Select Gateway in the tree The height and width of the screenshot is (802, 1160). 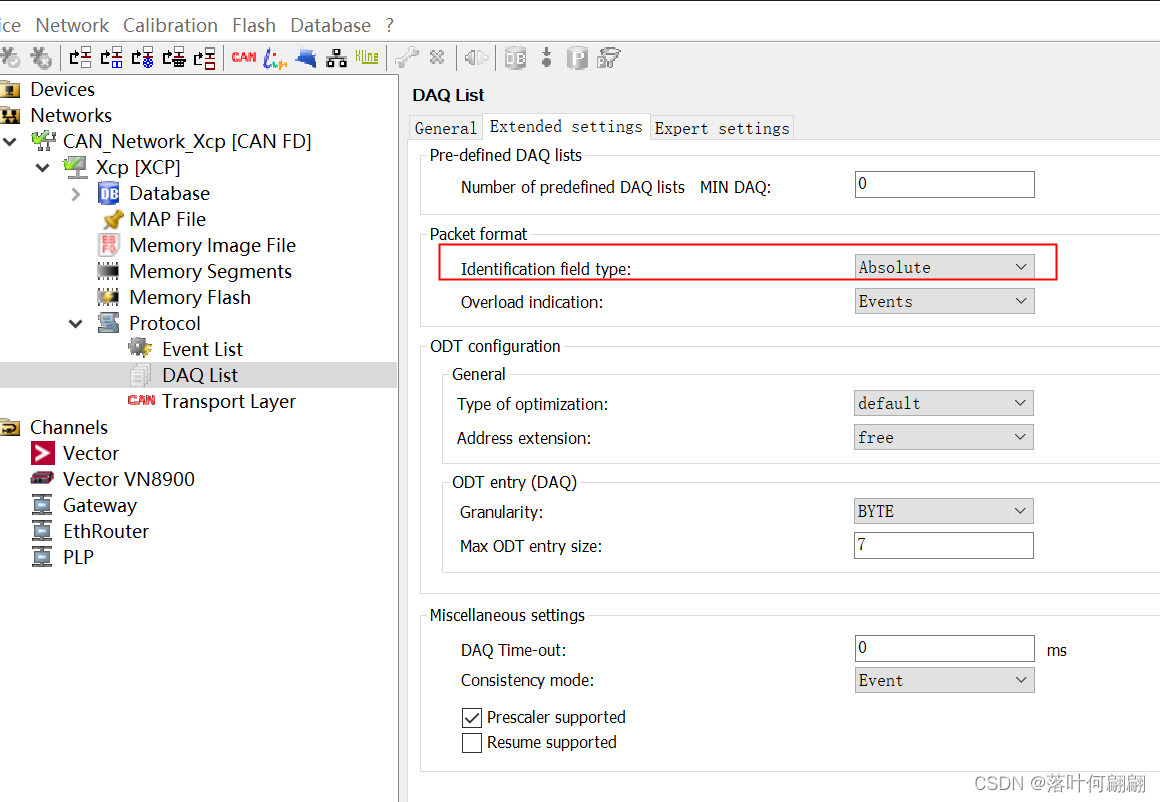pyautogui.click(x=100, y=505)
